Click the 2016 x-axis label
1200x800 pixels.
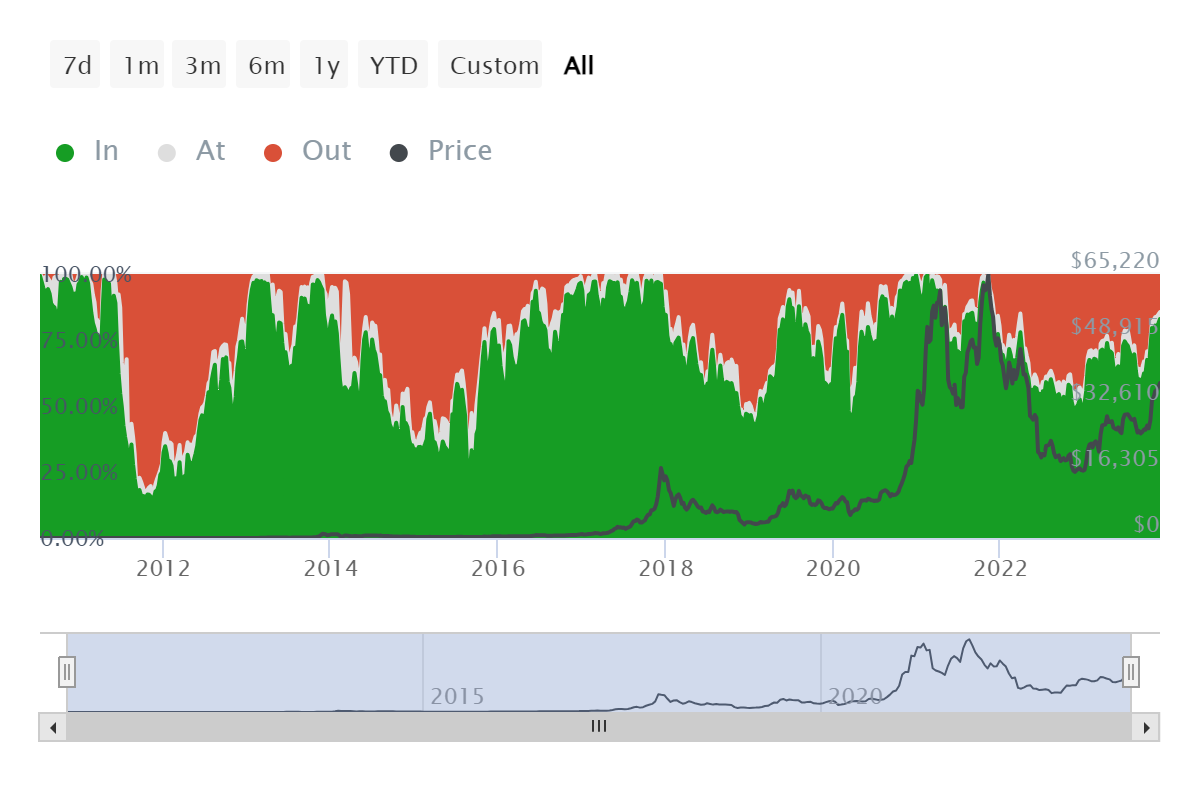[x=497, y=569]
